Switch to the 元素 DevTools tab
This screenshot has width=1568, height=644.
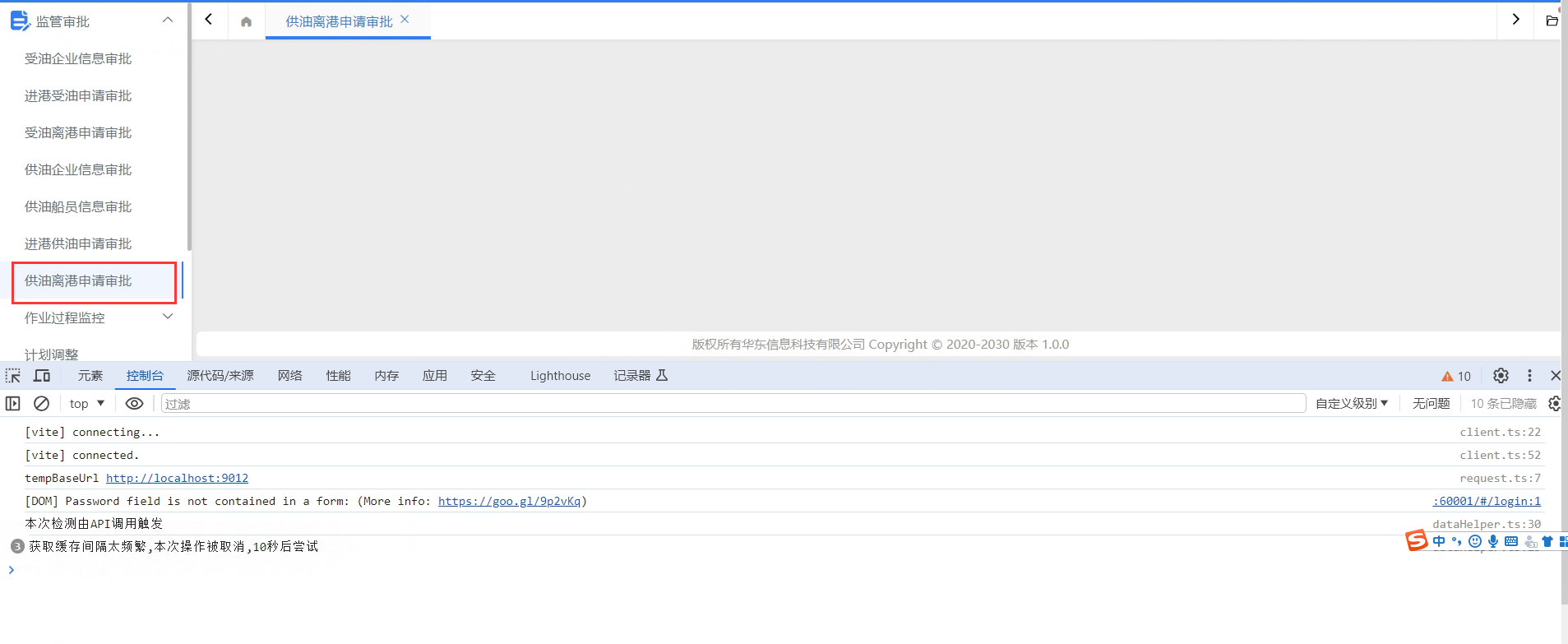[x=90, y=376]
